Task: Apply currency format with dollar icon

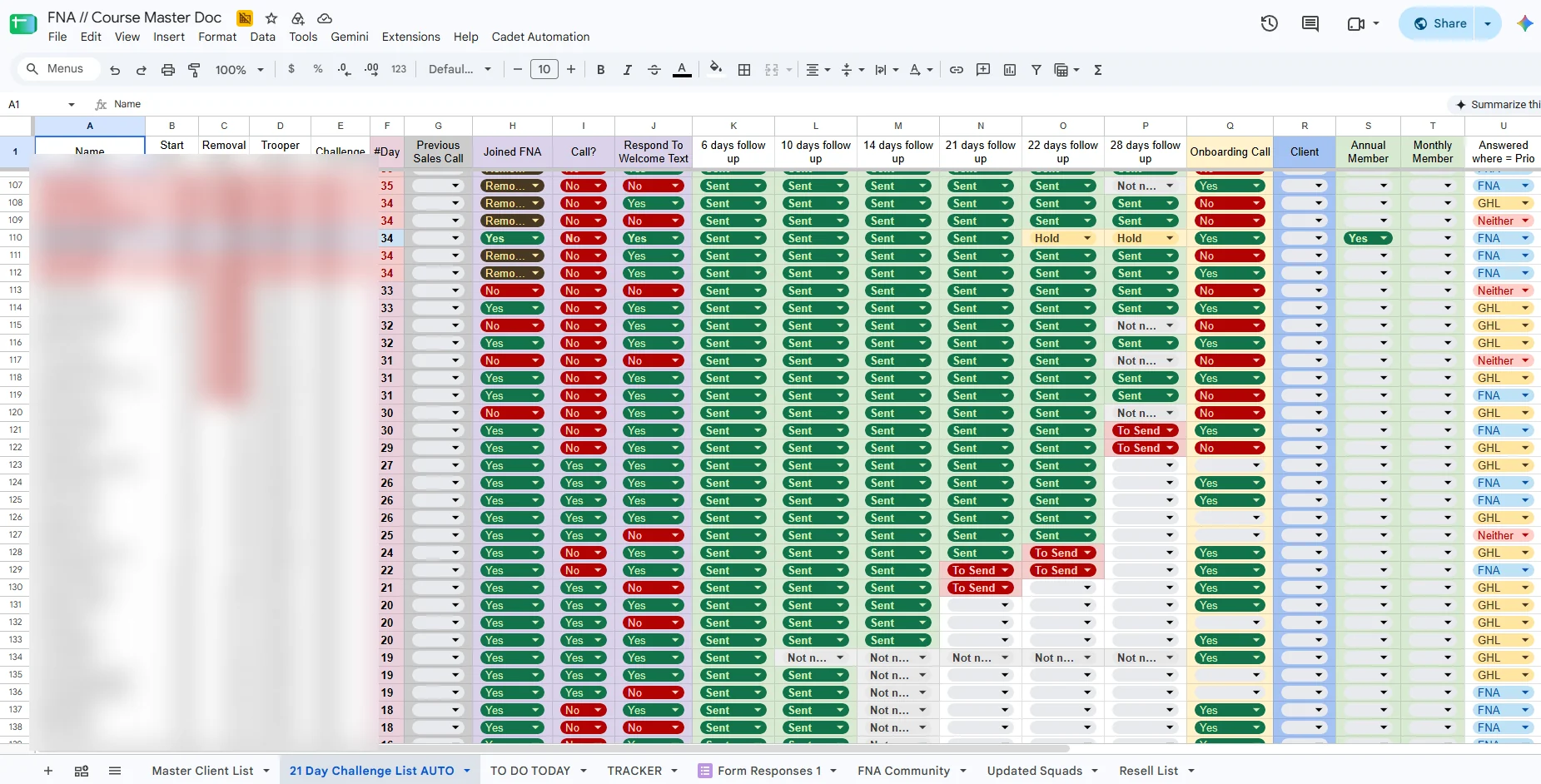Action: pos(291,69)
